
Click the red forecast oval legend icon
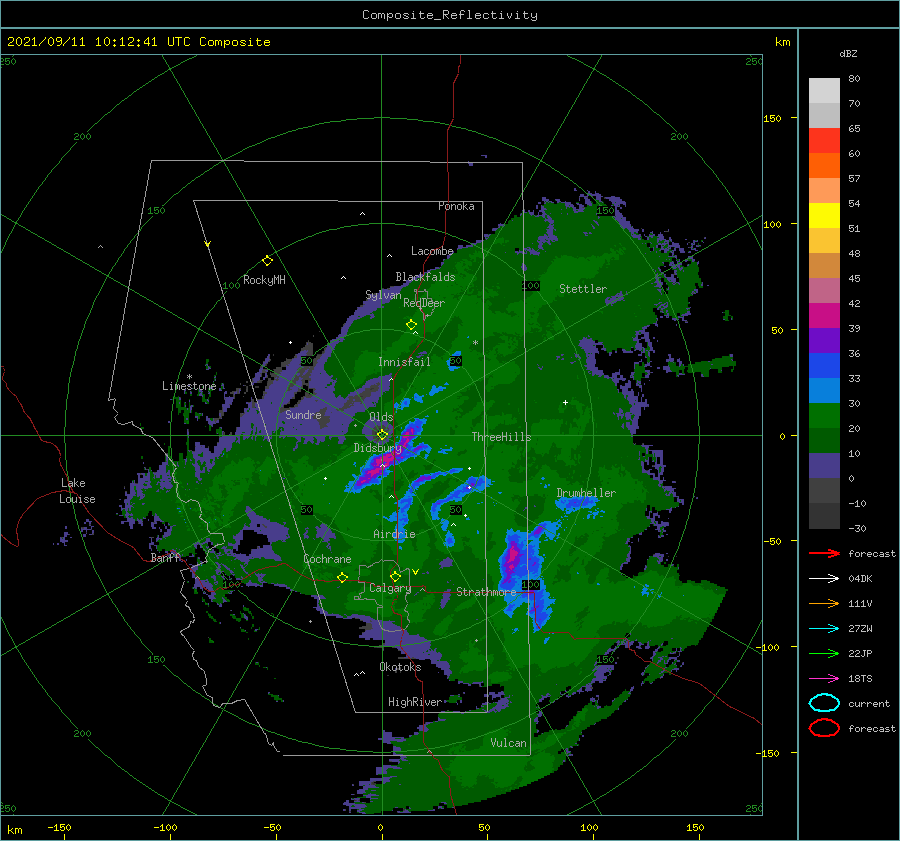824,728
